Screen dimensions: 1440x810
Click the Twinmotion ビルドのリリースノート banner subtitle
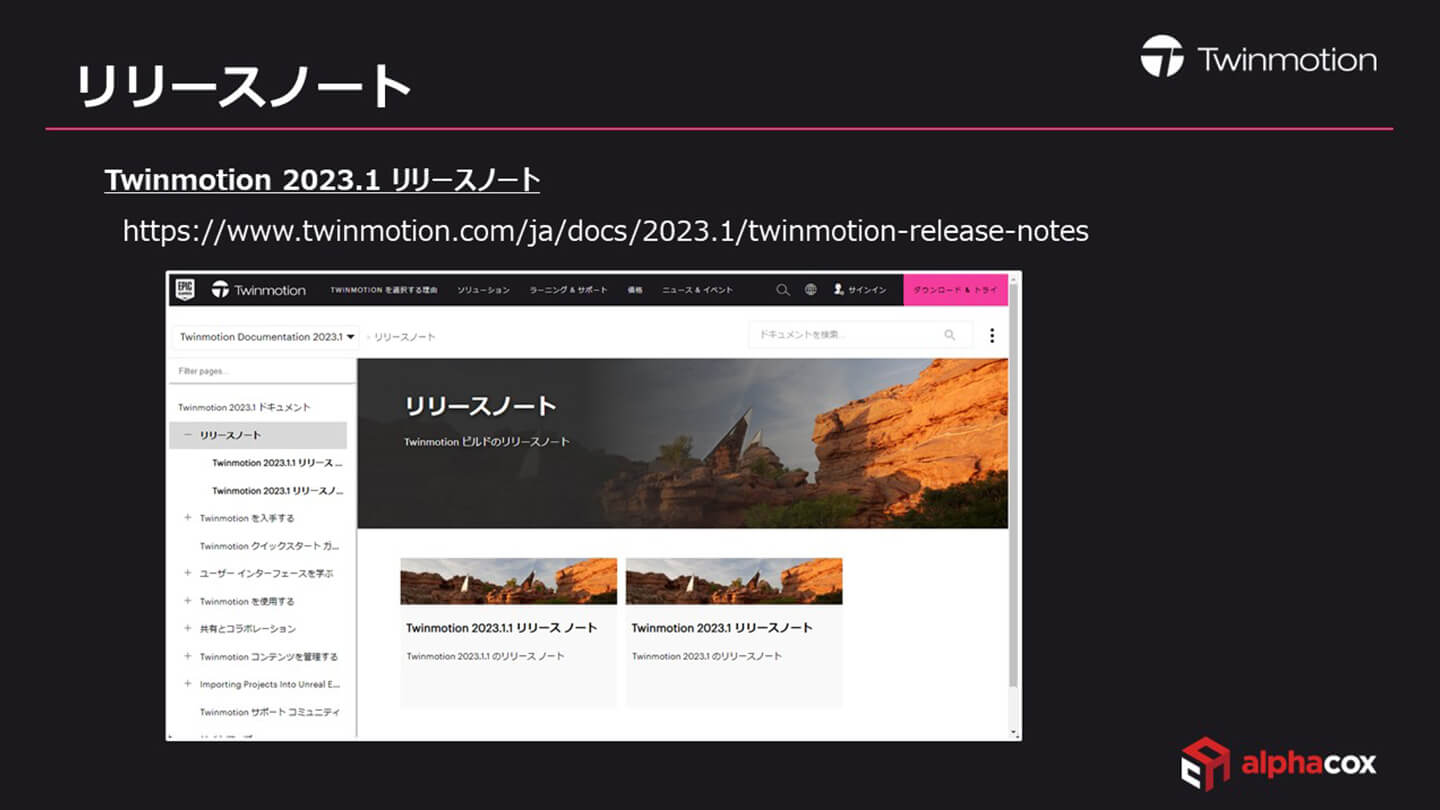(487, 441)
